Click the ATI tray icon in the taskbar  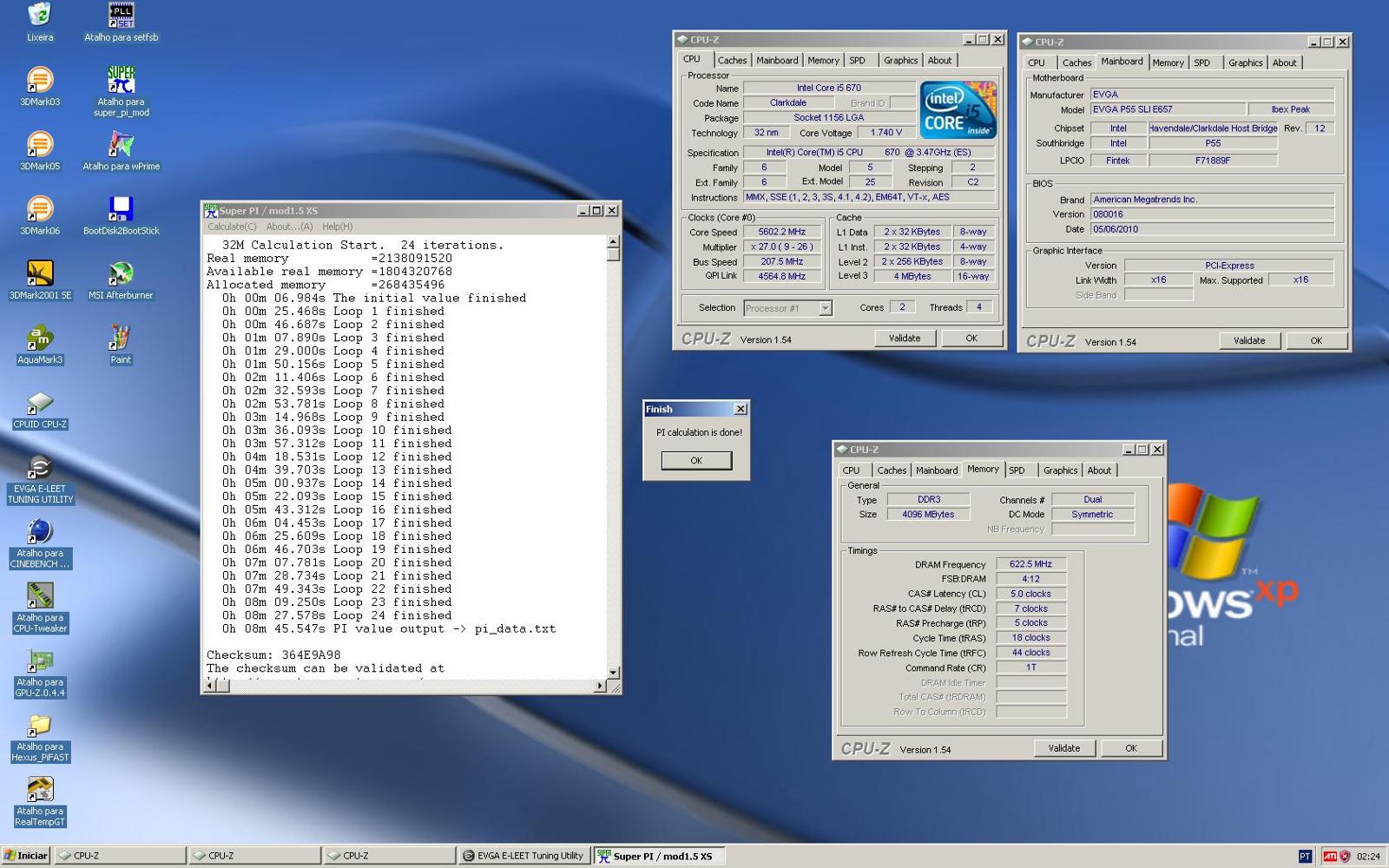(x=1330, y=856)
